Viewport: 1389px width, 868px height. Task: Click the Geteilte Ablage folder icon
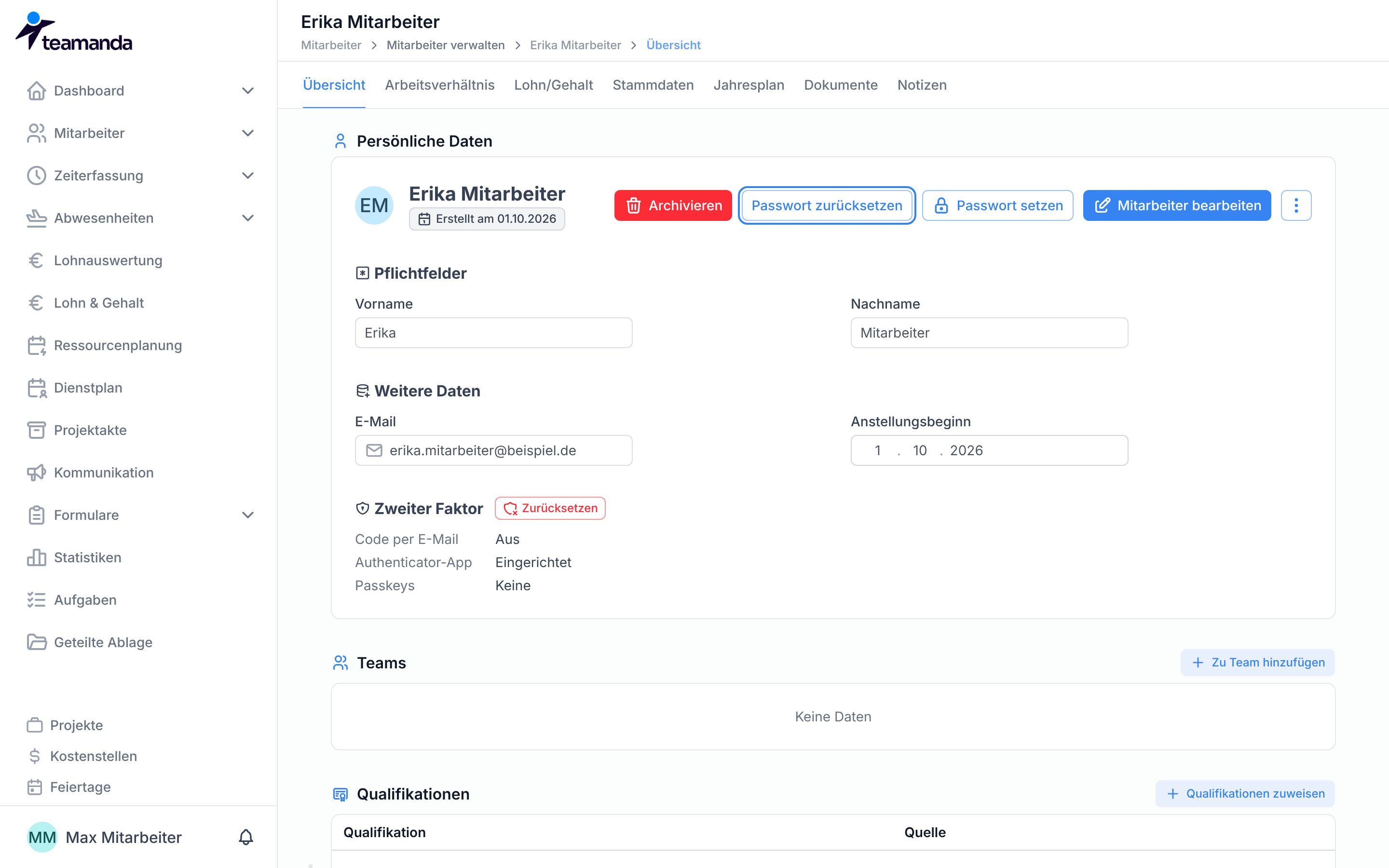tap(36, 642)
